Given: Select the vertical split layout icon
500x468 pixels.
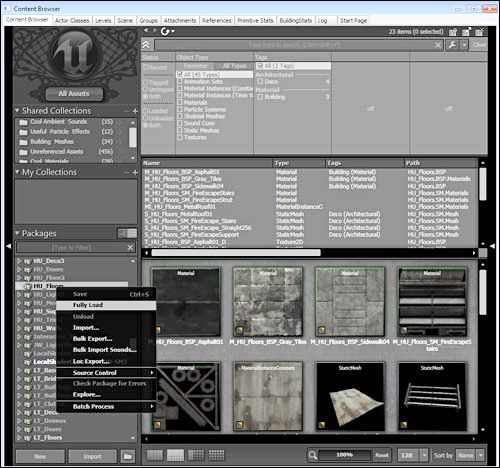Looking at the screenshot, I should [196, 455].
